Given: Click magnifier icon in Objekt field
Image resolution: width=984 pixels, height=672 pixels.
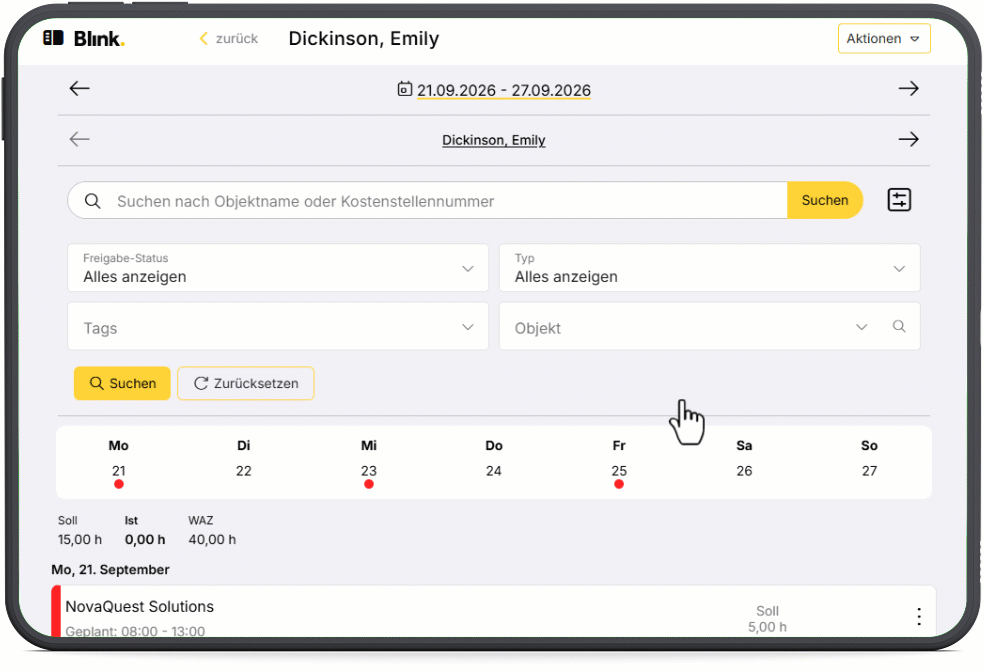Looking at the screenshot, I should 899,326.
